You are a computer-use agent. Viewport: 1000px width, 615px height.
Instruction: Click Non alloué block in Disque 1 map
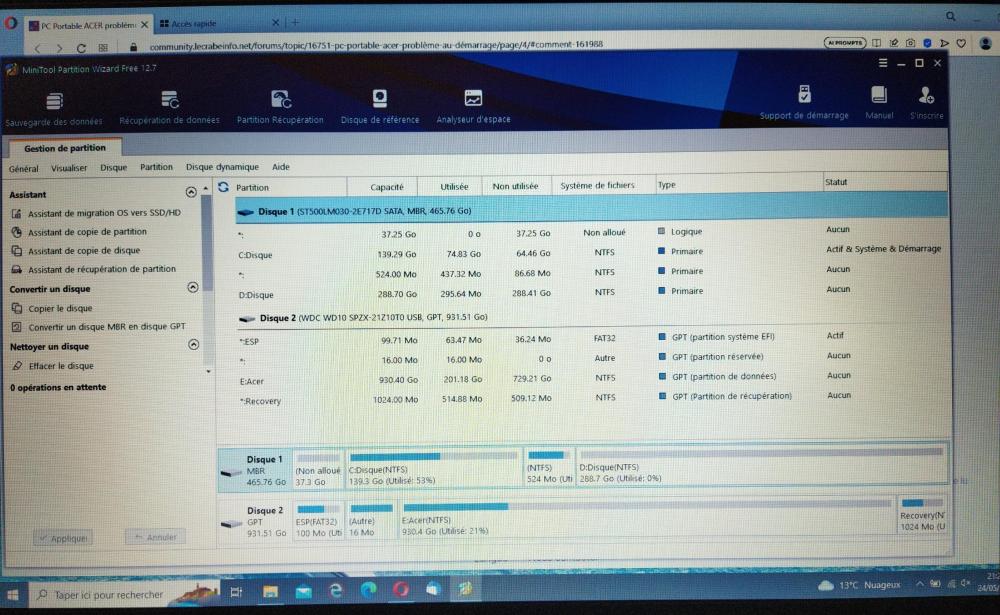(x=318, y=470)
